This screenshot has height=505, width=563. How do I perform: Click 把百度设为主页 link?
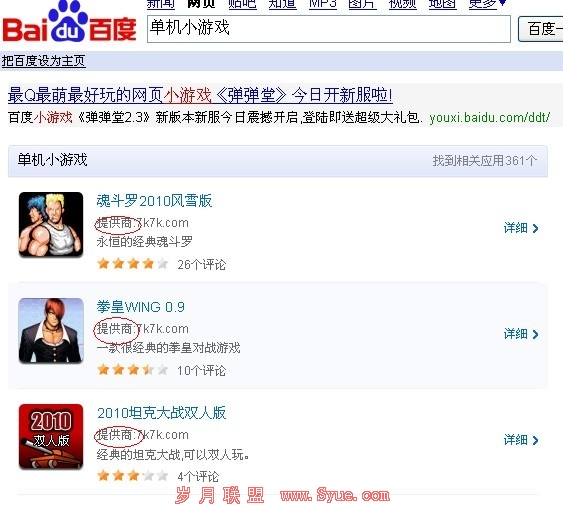43,61
